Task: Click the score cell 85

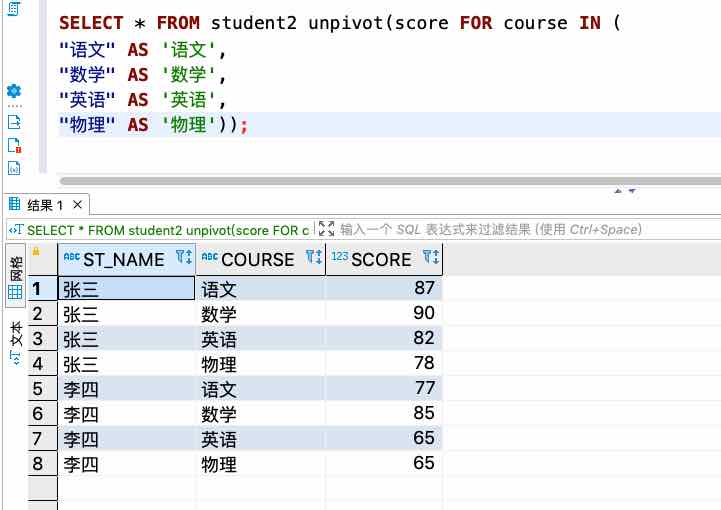Action: pos(384,413)
